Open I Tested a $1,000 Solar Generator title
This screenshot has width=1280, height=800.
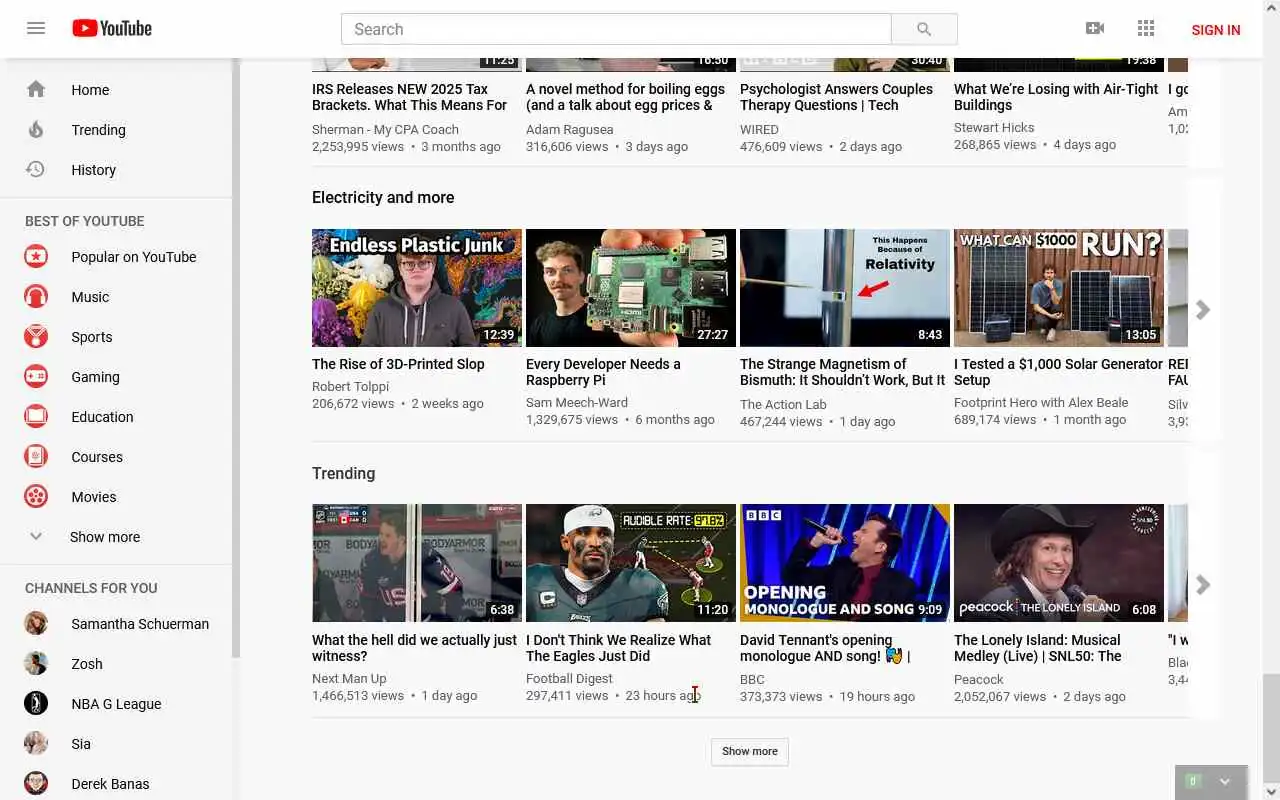(x=1058, y=372)
